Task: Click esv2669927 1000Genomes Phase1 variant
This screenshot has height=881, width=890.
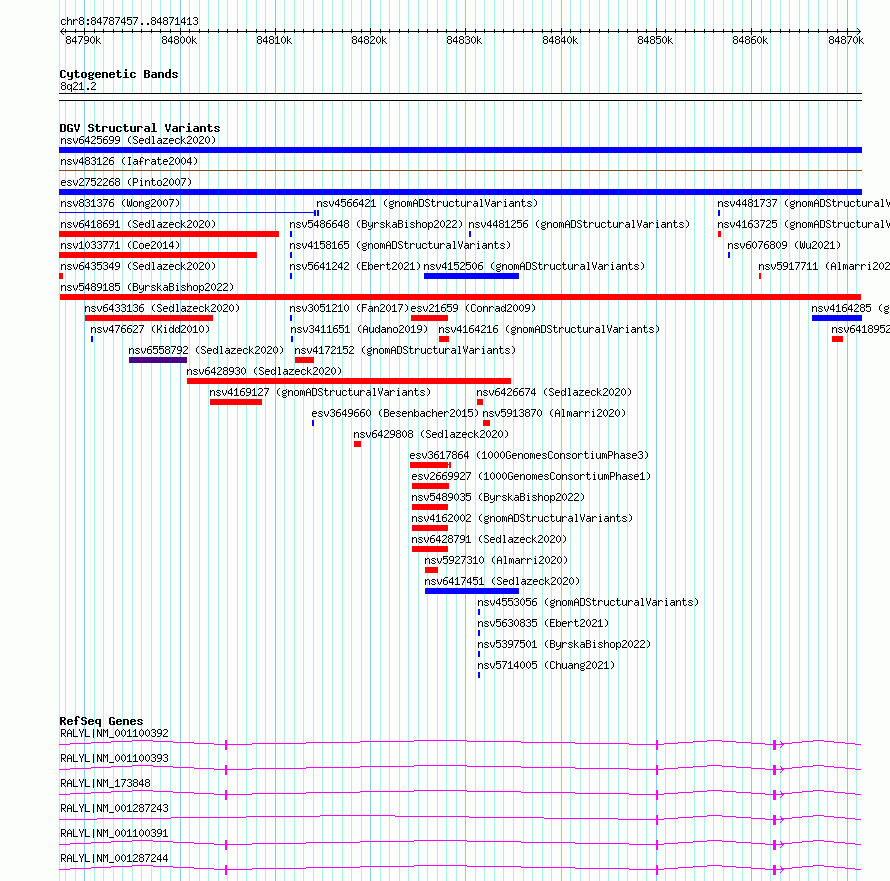Action: pyautogui.click(x=531, y=476)
